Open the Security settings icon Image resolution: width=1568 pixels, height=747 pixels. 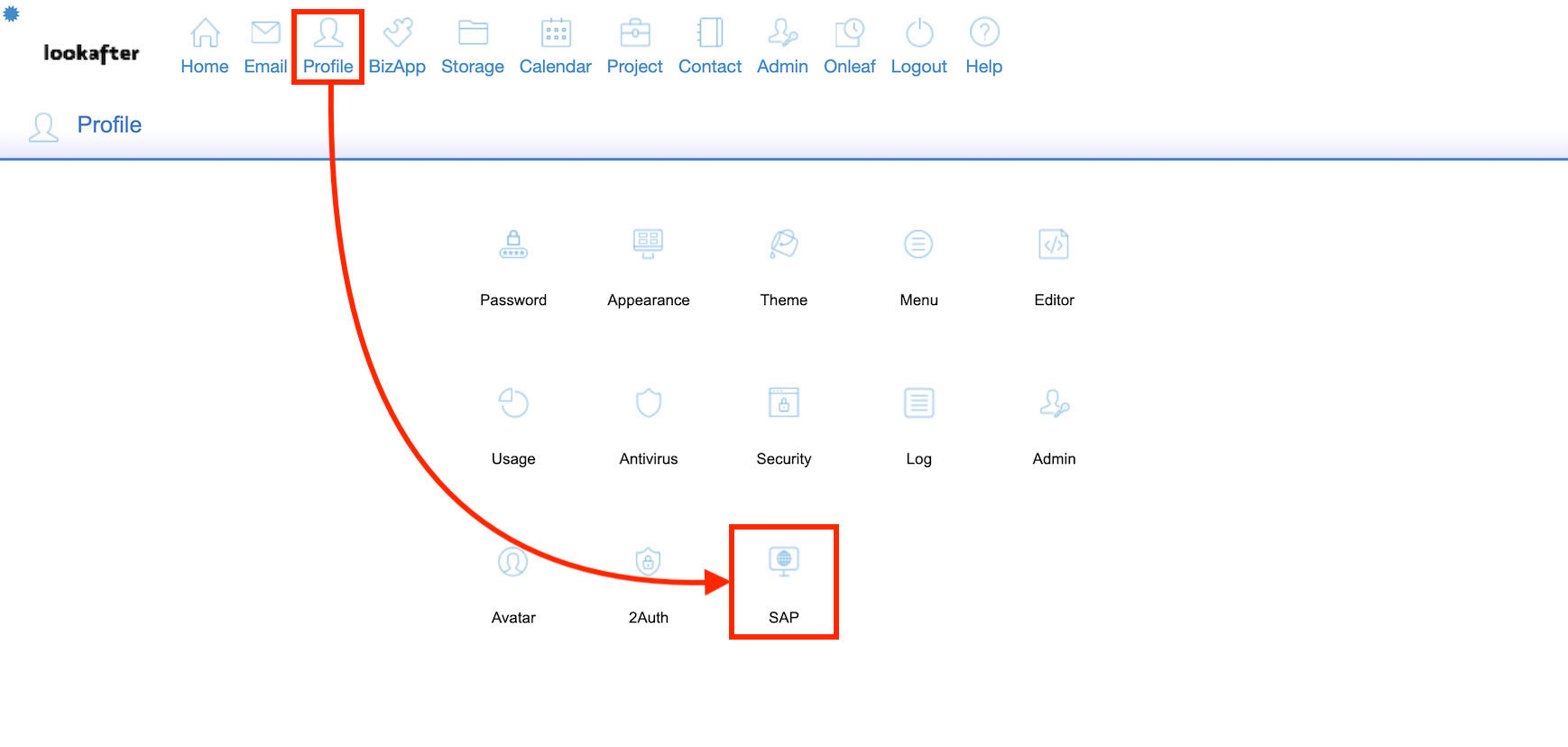pos(783,403)
